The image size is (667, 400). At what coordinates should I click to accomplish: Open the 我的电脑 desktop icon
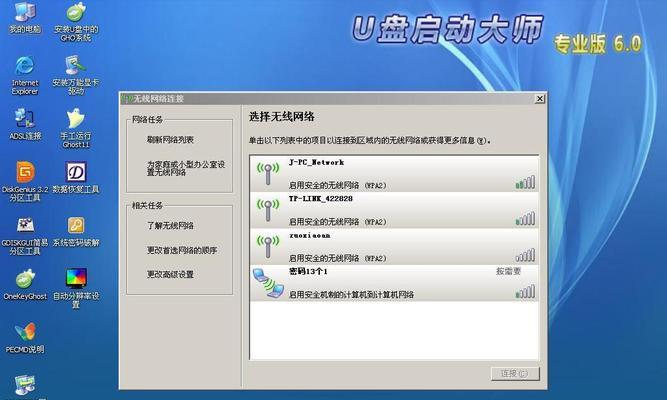25,17
